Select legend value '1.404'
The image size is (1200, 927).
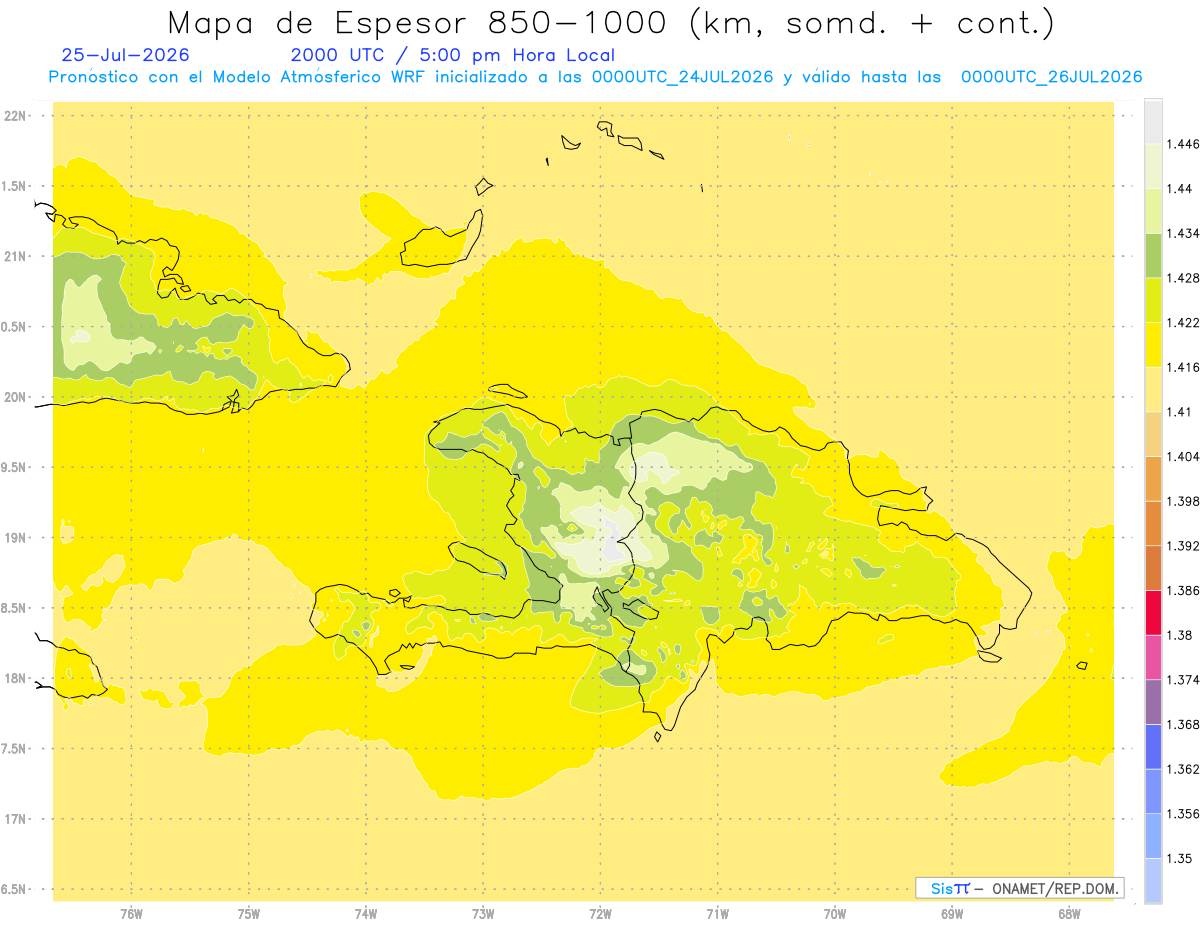[x=1185, y=456]
